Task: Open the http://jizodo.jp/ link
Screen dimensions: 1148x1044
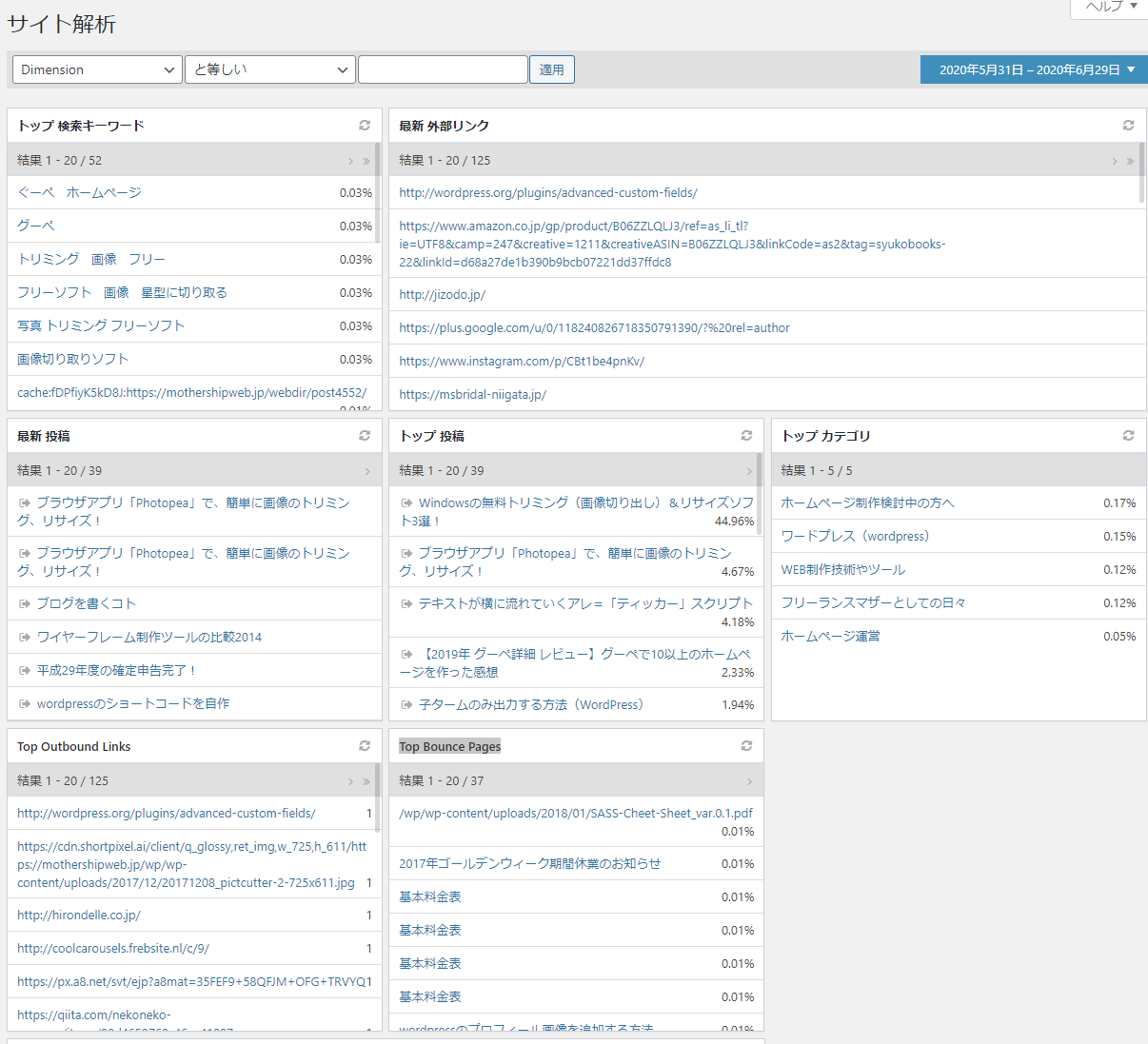Action: [442, 295]
